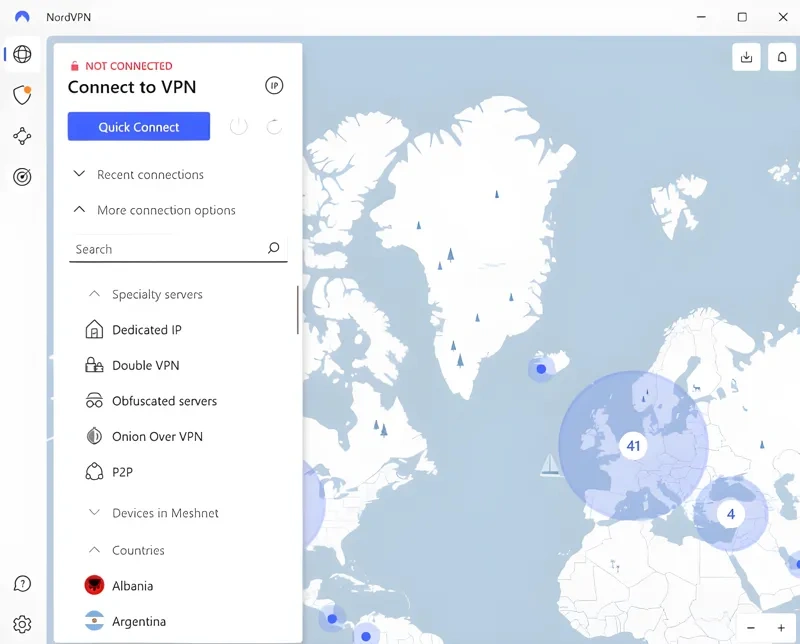The image size is (800, 644).
Task: Click the P2P icon
Action: (x=94, y=472)
